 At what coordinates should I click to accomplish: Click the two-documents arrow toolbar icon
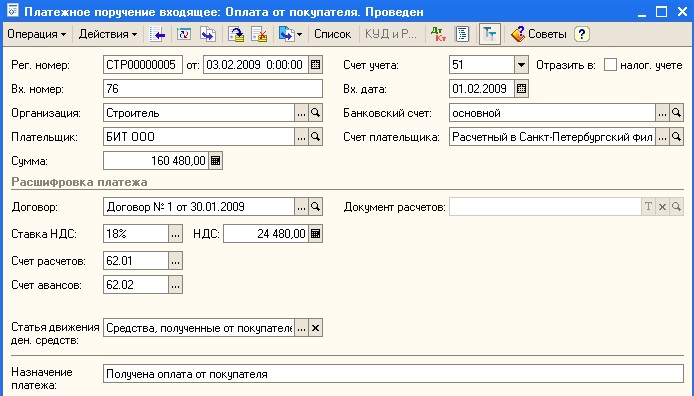click(x=208, y=34)
